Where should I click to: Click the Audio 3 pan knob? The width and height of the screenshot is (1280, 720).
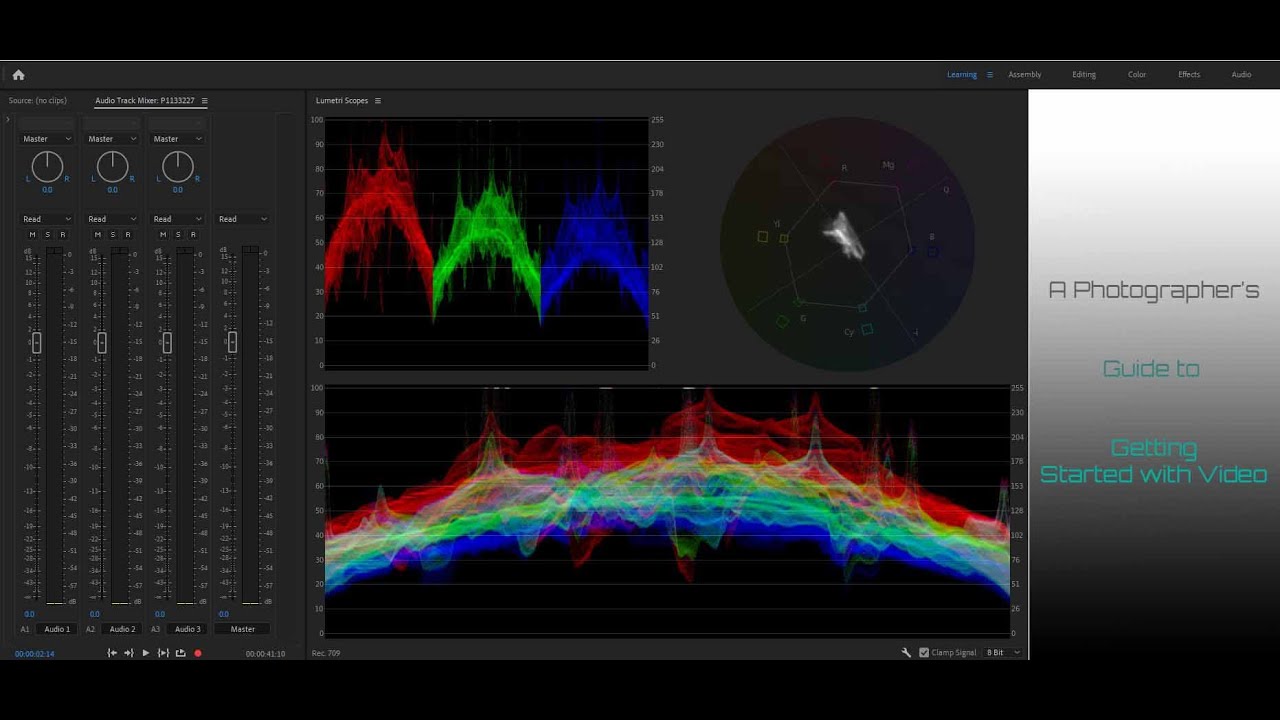[177, 167]
